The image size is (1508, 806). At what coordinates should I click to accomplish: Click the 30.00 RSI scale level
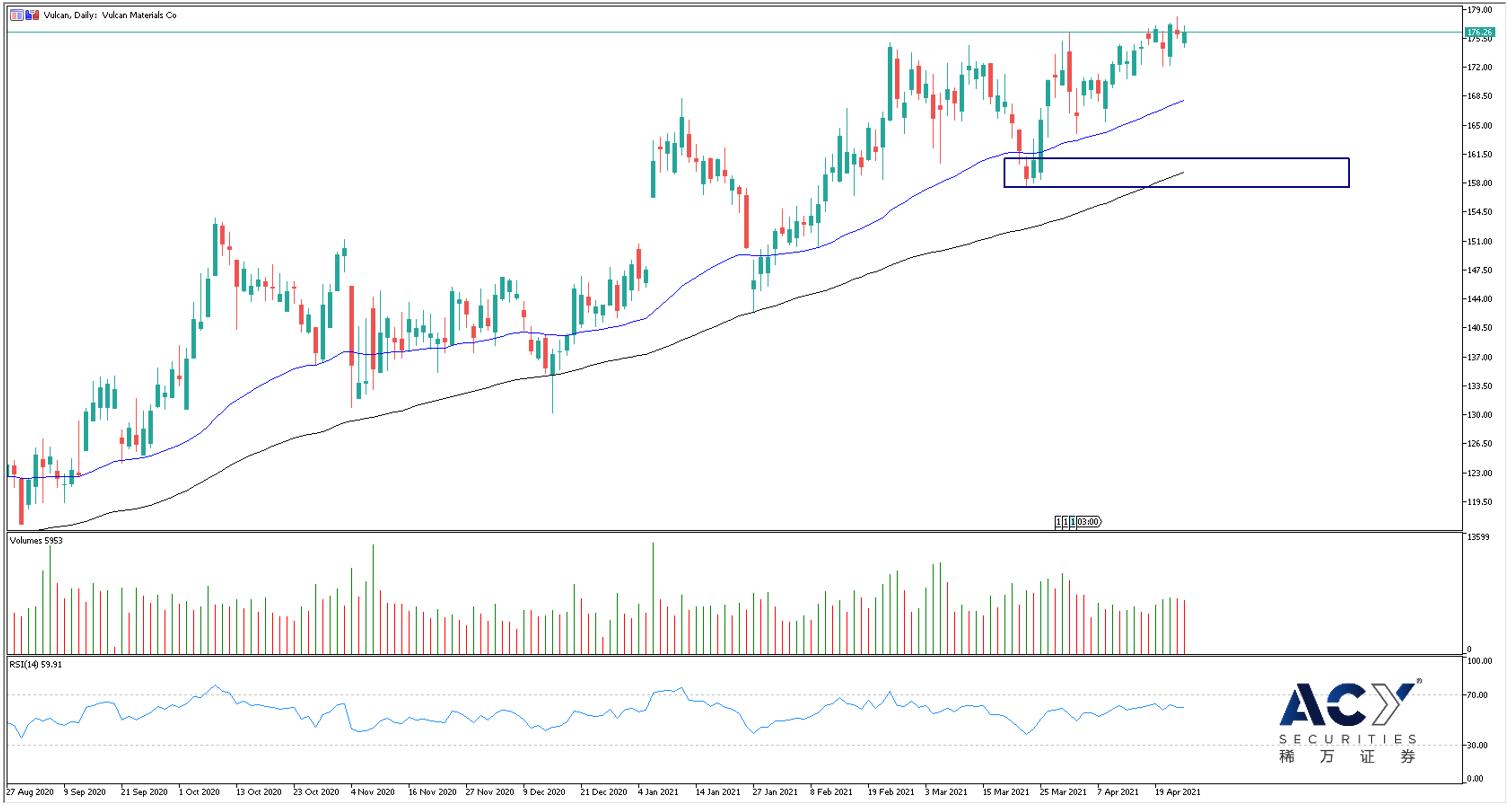tap(1478, 745)
